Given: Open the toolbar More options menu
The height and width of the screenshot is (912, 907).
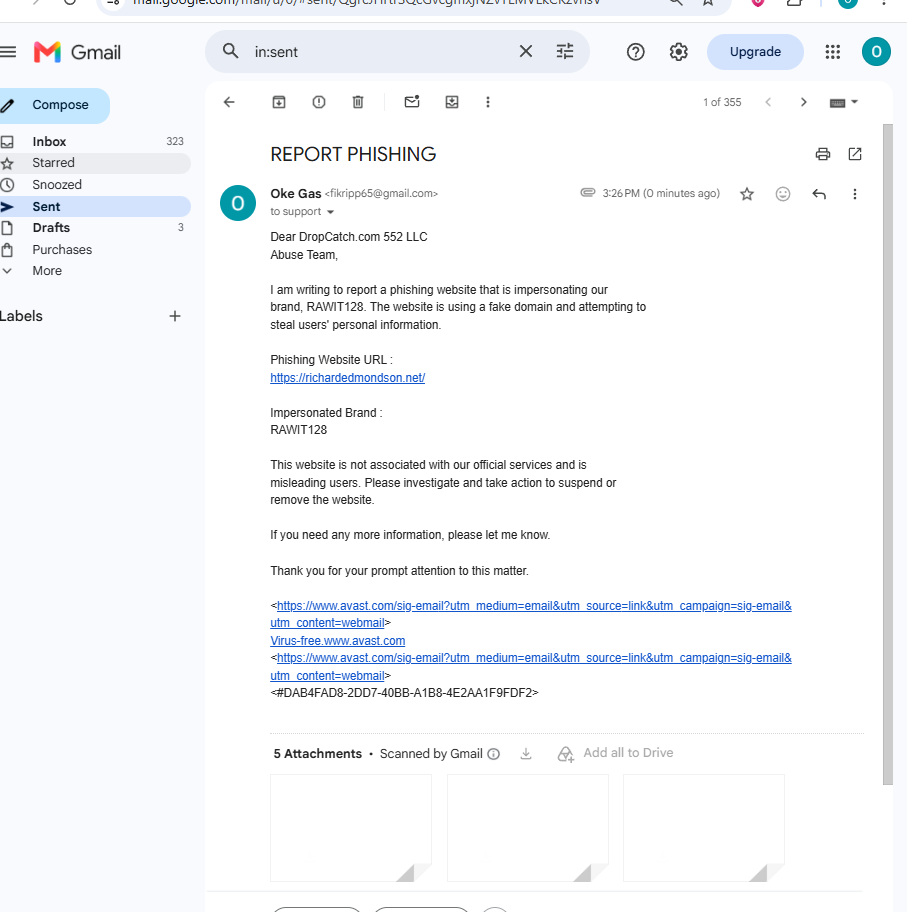Looking at the screenshot, I should click(488, 102).
